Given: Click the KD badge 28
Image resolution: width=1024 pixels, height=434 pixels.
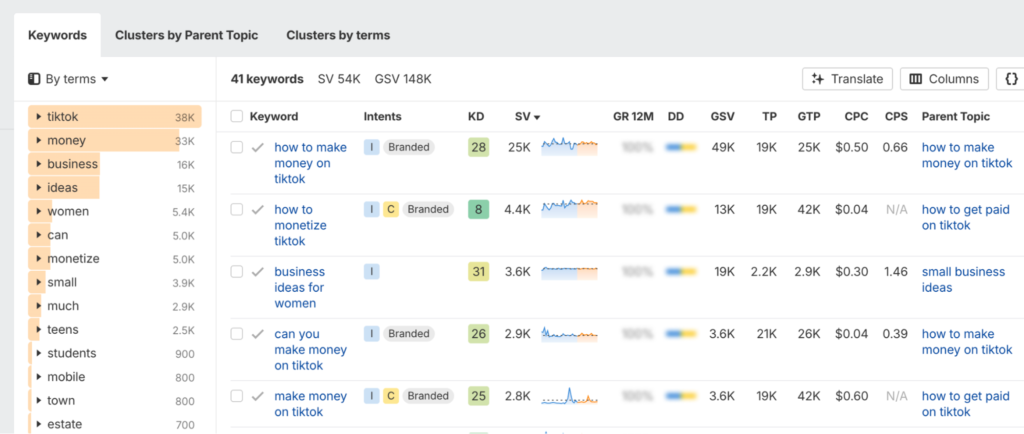Looking at the screenshot, I should tap(479, 147).
